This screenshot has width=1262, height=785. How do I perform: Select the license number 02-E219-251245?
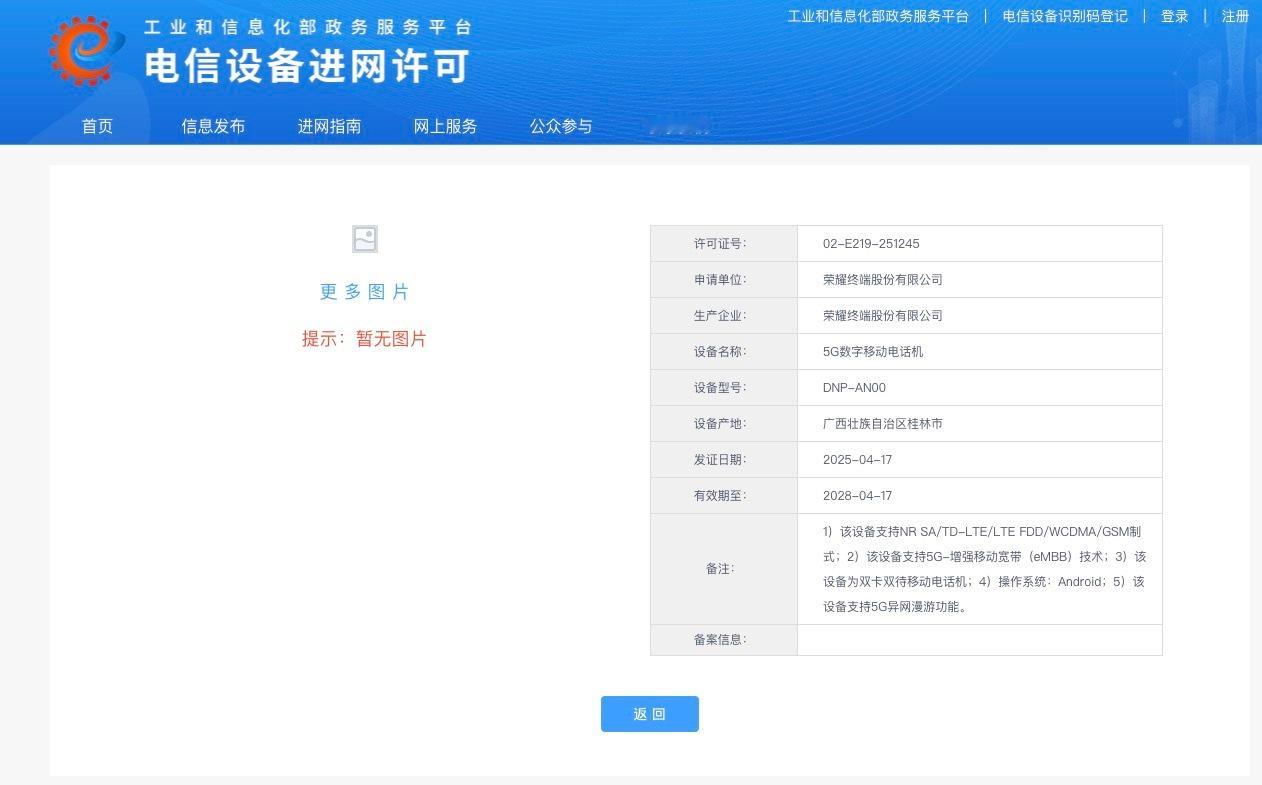(871, 244)
